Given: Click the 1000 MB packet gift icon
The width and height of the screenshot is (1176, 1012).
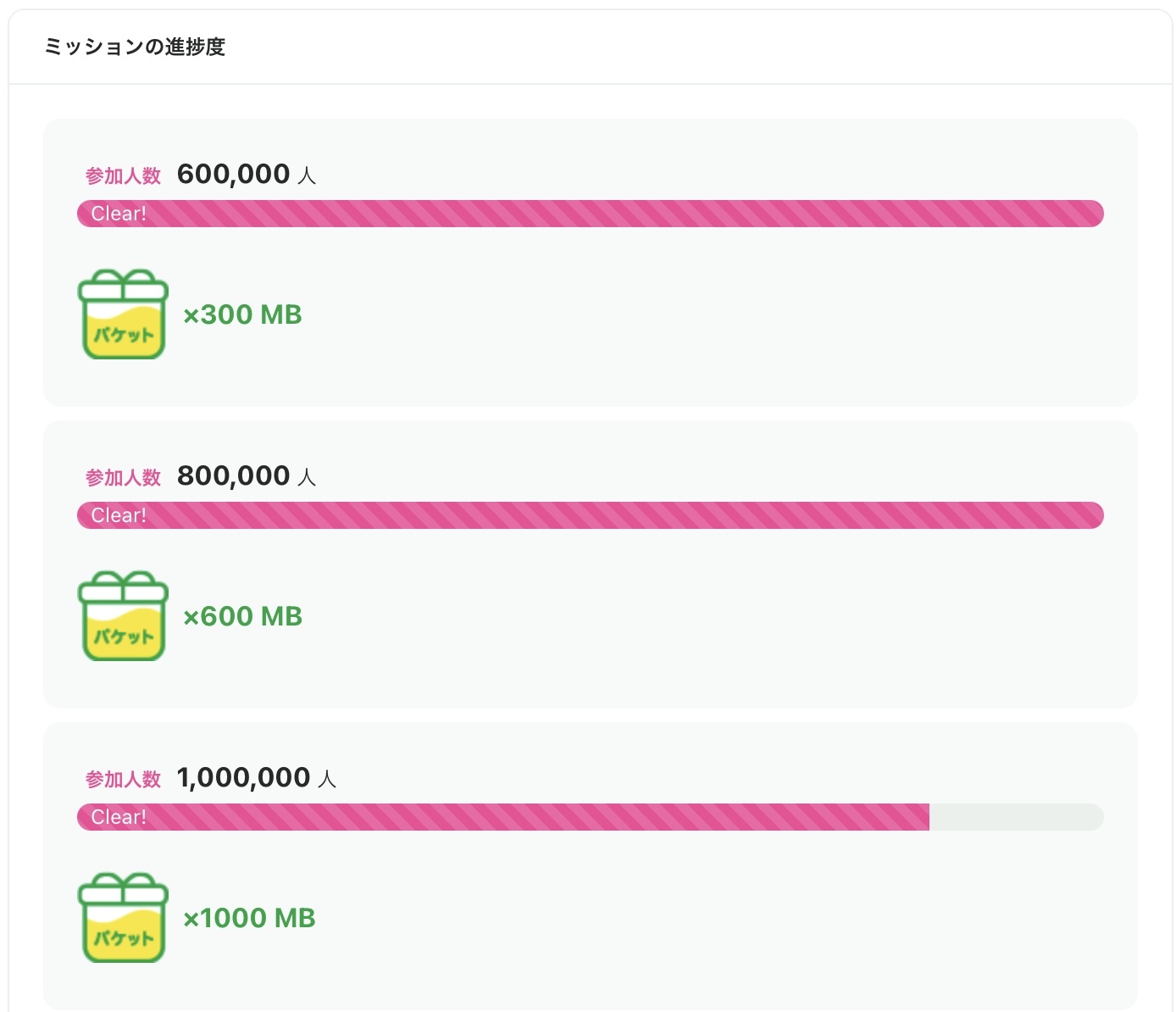Looking at the screenshot, I should pos(123,918).
